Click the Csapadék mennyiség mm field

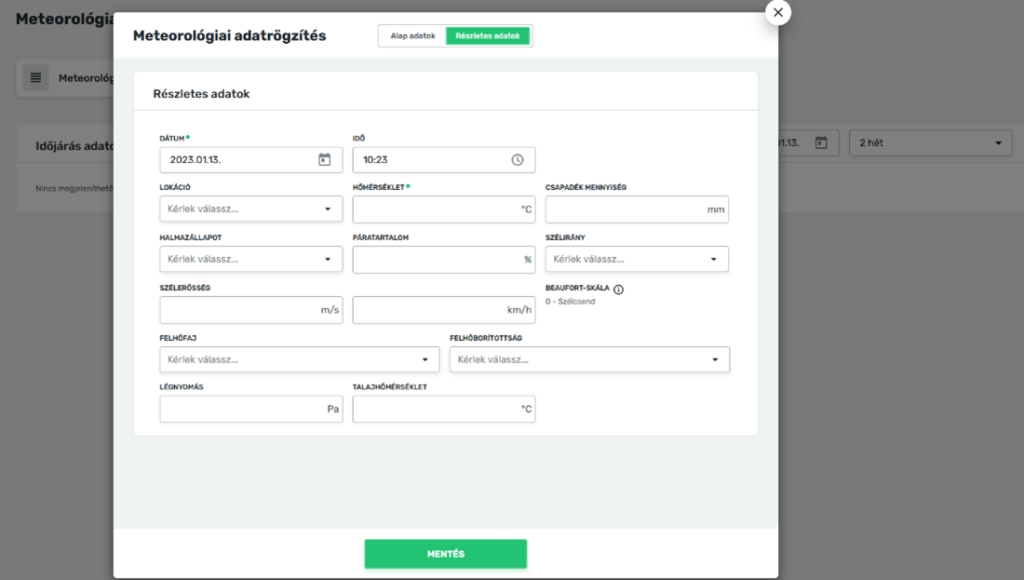623,209
